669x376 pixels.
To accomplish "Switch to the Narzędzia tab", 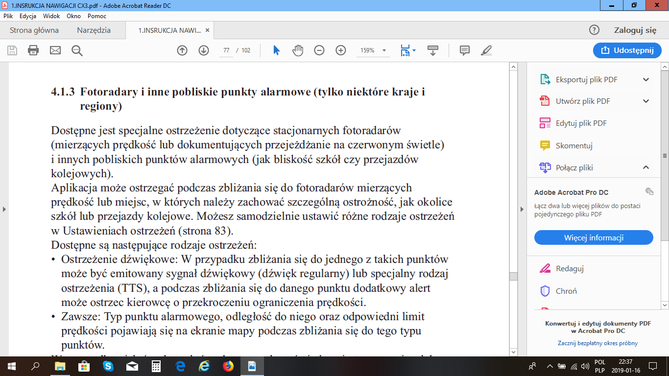I will click(x=93, y=30).
